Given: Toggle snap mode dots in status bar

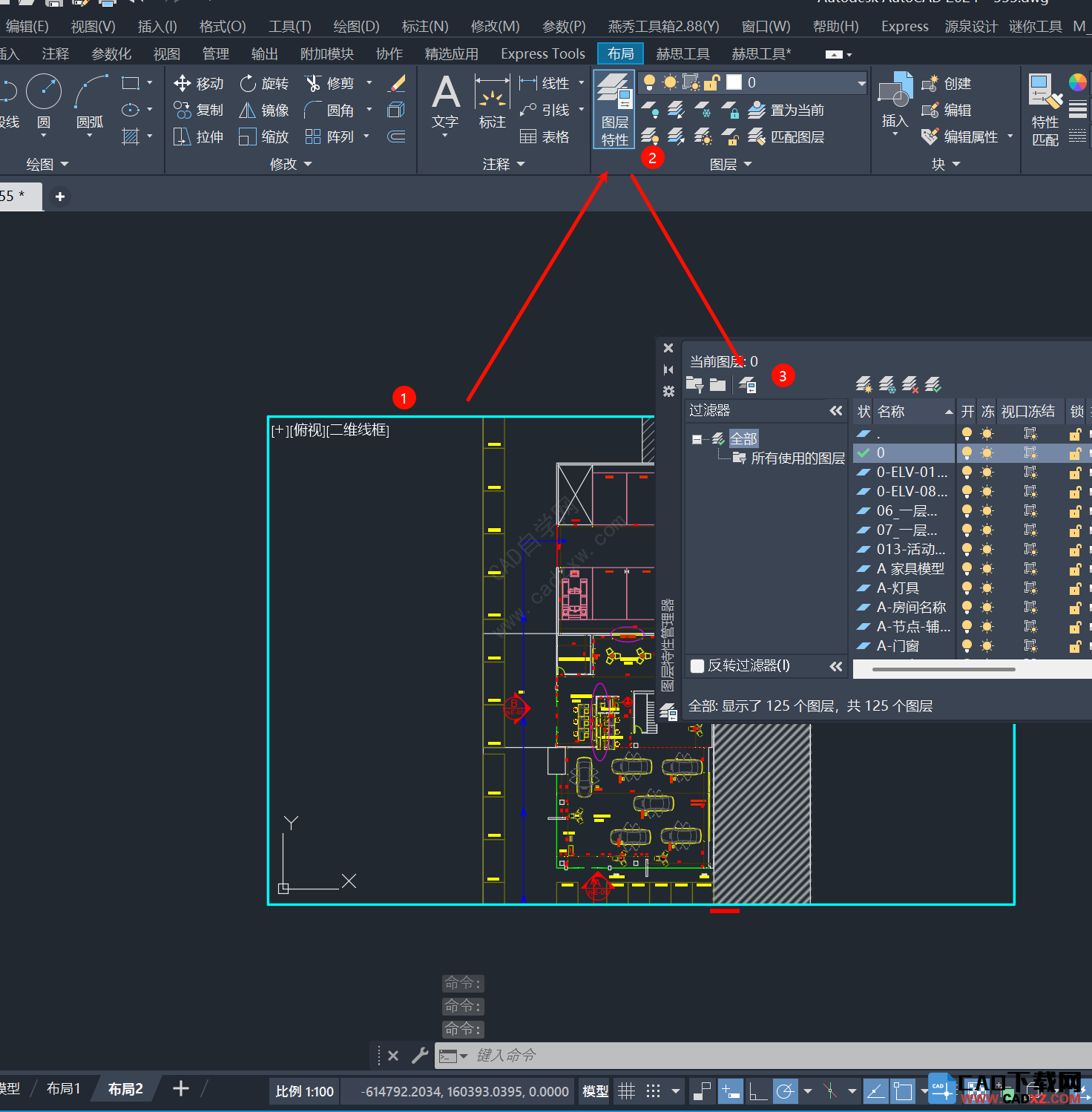Looking at the screenshot, I should (x=653, y=1090).
